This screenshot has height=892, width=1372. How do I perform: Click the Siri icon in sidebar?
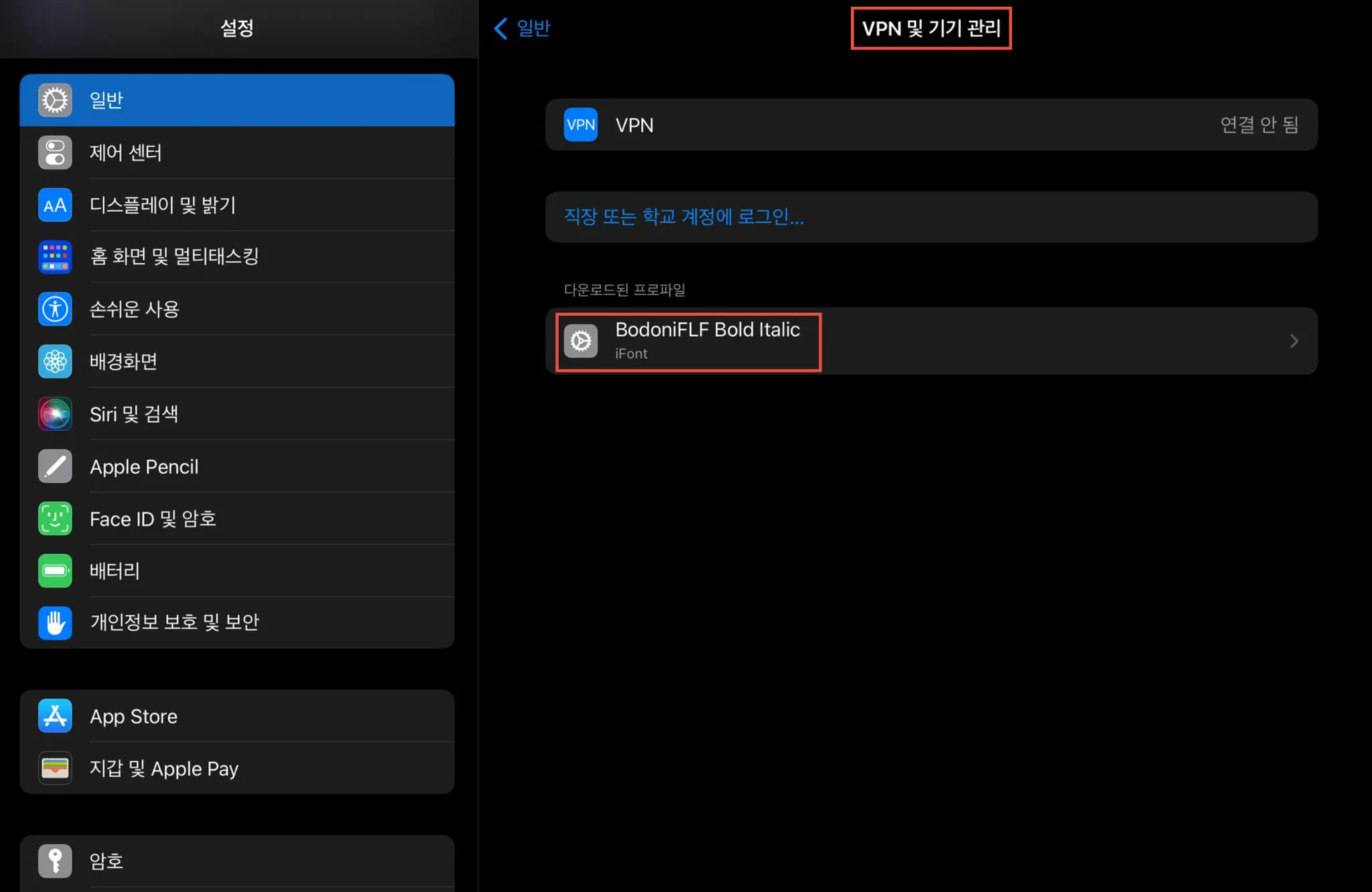55,414
